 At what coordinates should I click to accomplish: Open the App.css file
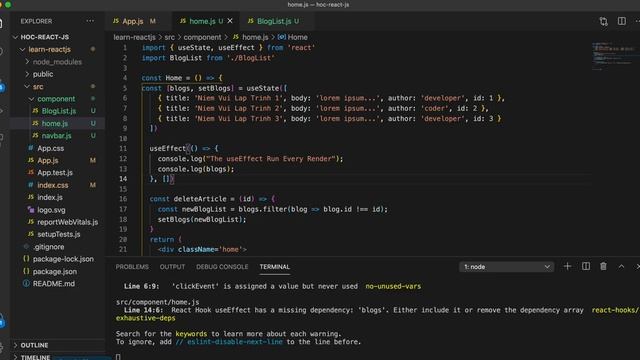click(51, 148)
